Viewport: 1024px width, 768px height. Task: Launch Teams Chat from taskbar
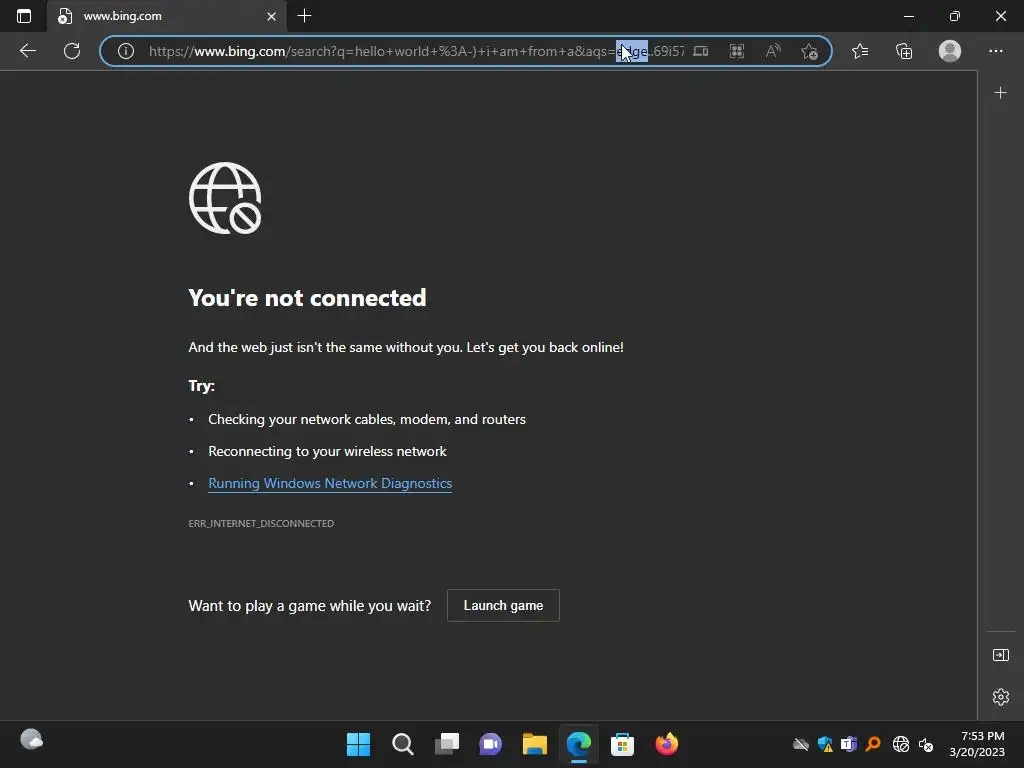(490, 744)
